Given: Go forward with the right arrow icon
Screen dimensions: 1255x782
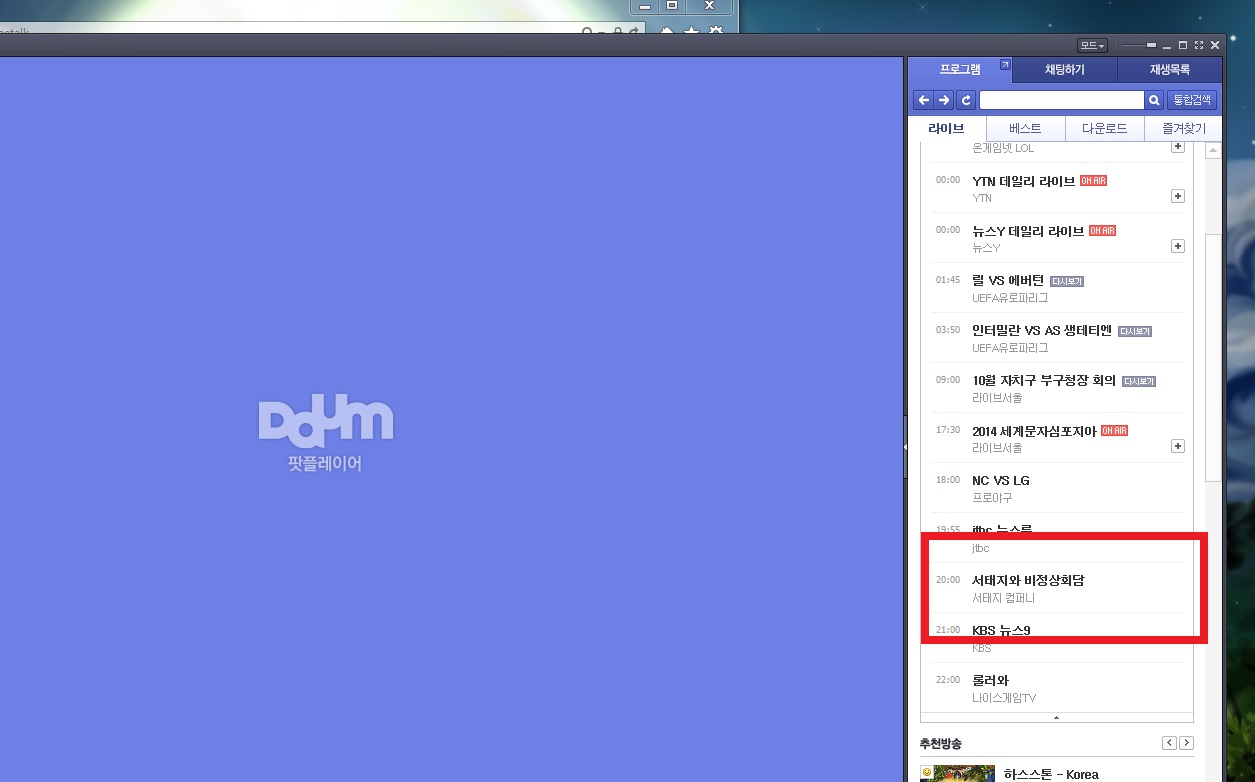Looking at the screenshot, I should point(944,100).
